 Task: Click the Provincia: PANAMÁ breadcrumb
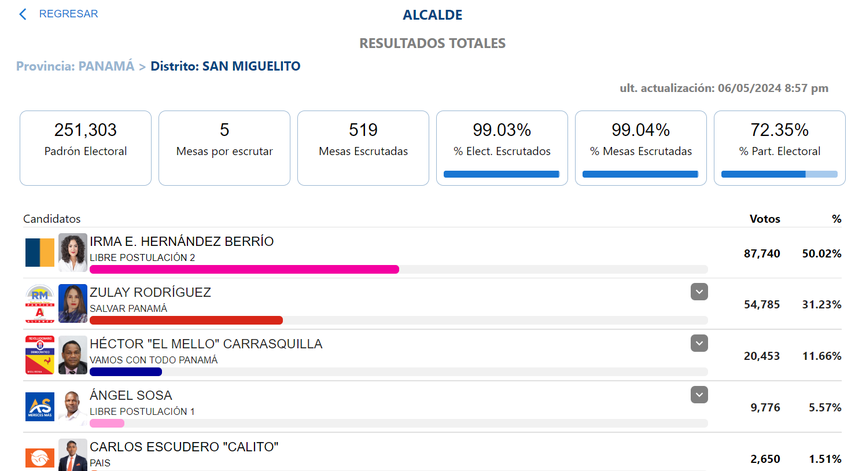click(75, 66)
